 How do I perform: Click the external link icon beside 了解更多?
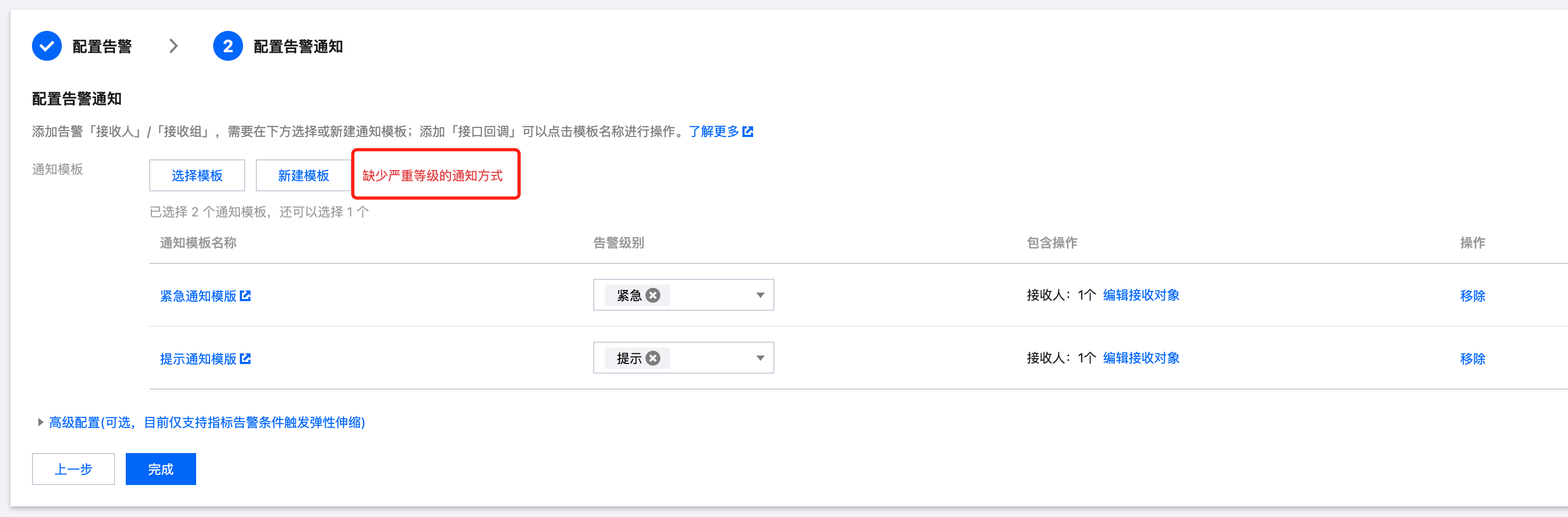click(748, 132)
